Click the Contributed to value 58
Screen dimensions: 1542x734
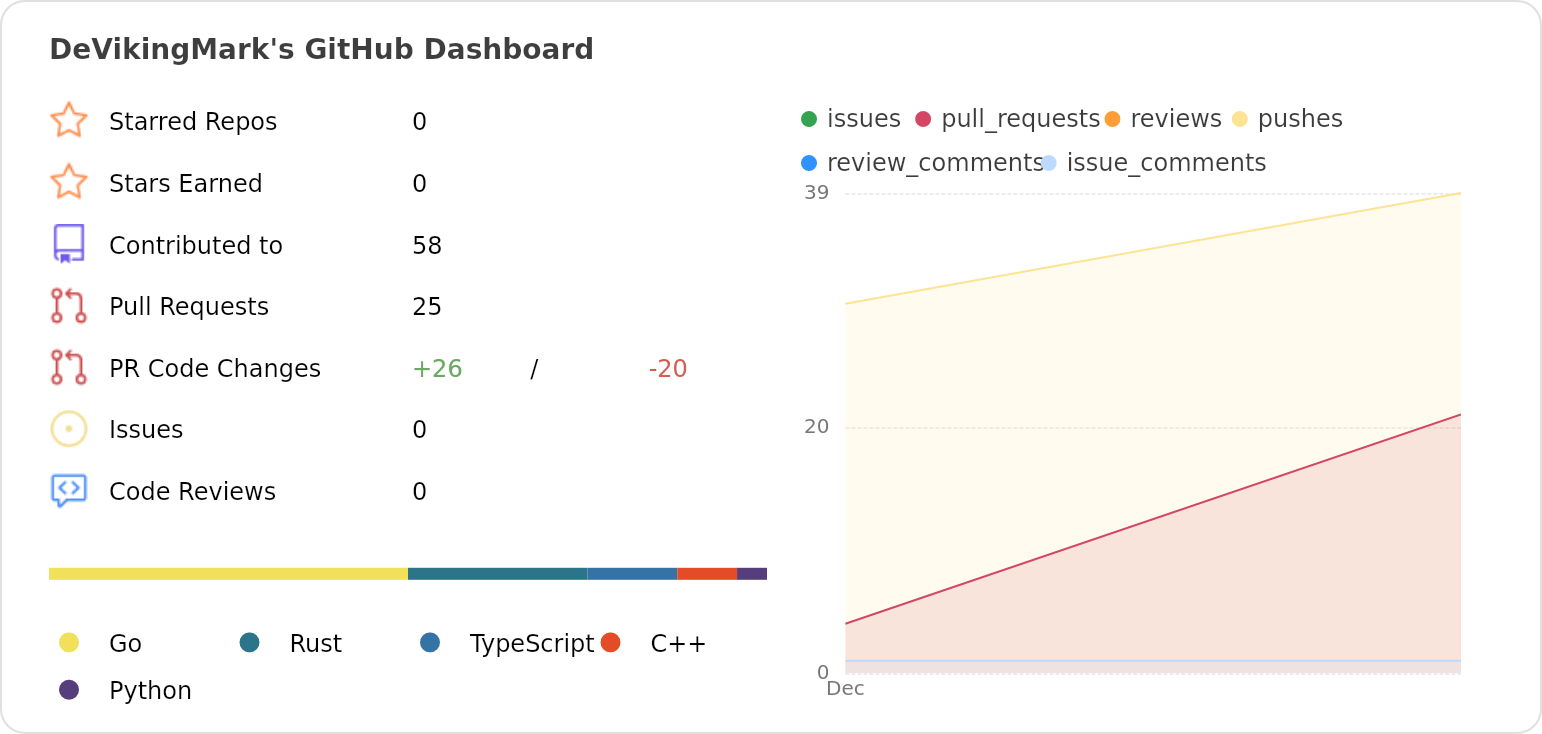click(x=427, y=246)
